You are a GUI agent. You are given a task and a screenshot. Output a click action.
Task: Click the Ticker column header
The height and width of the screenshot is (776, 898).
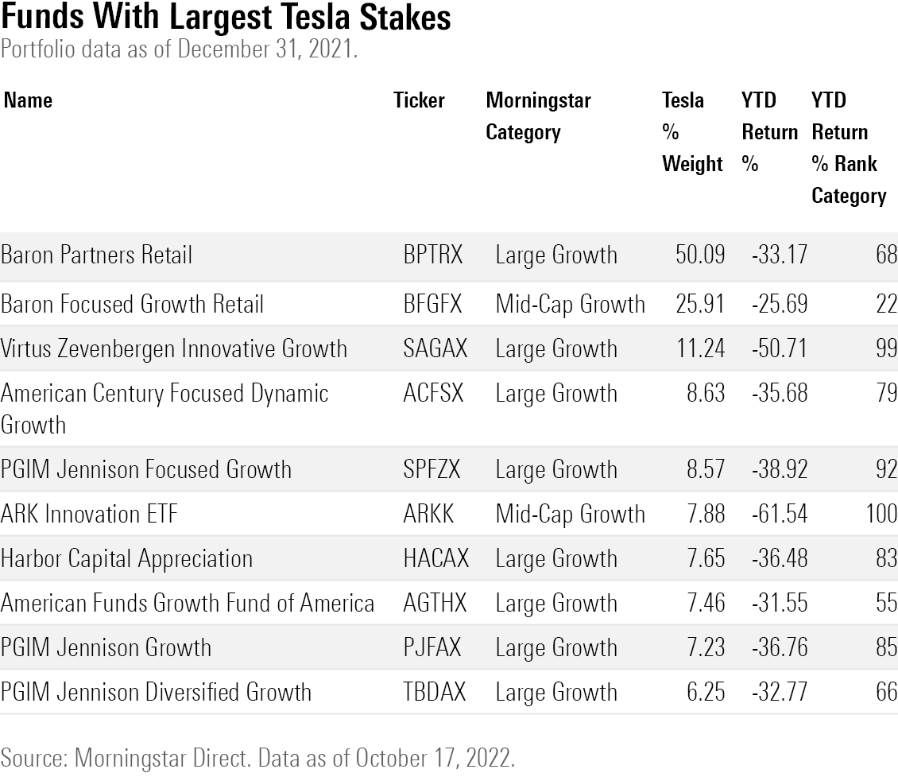(419, 100)
